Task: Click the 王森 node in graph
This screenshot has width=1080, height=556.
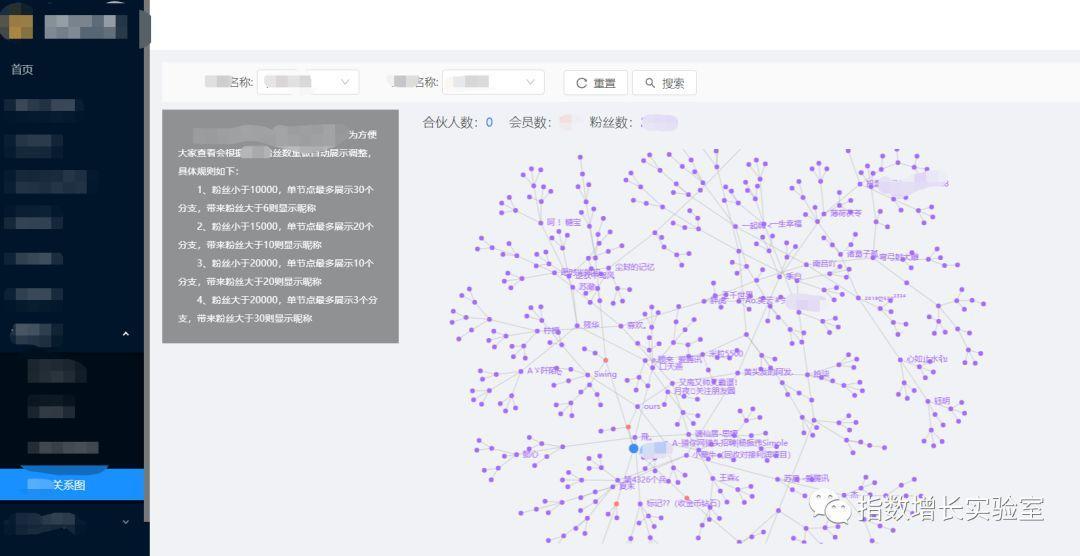Action: coord(729,478)
